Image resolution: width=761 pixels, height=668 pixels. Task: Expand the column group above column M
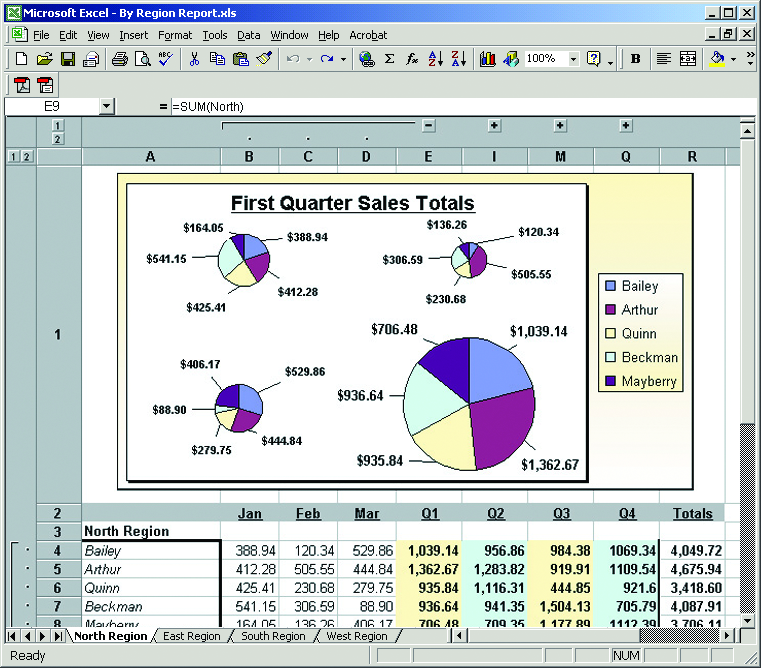pos(560,125)
